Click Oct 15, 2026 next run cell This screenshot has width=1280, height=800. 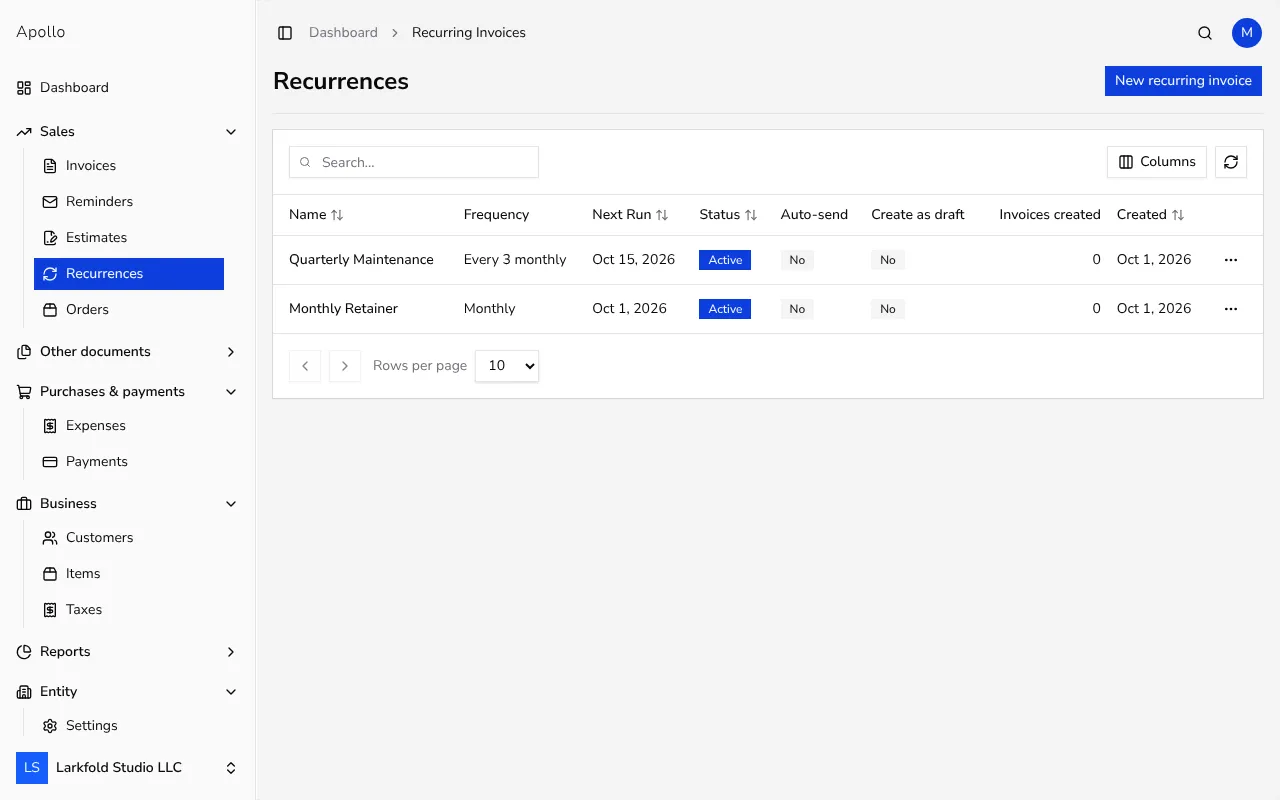point(633,260)
